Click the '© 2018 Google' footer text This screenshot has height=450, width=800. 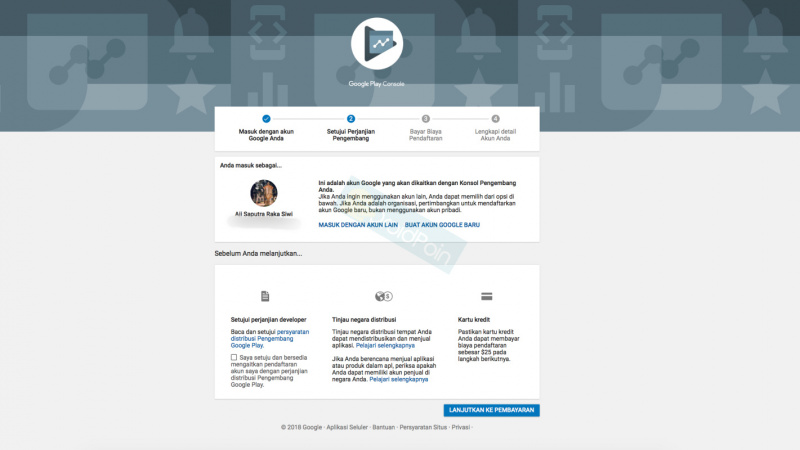[x=302, y=428]
